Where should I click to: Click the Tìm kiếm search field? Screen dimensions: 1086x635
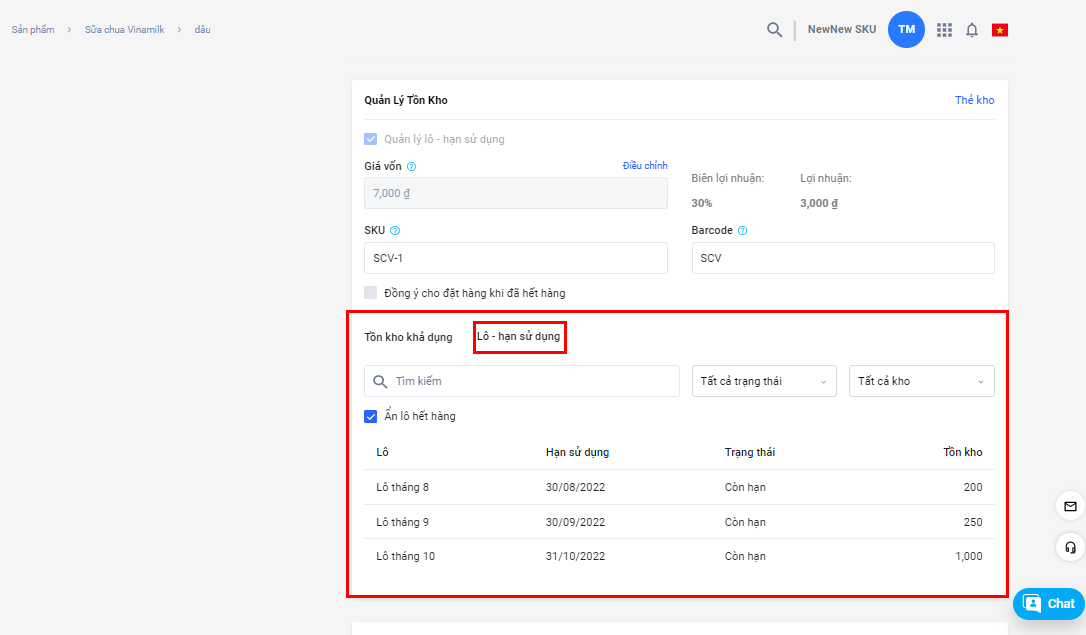coord(522,381)
